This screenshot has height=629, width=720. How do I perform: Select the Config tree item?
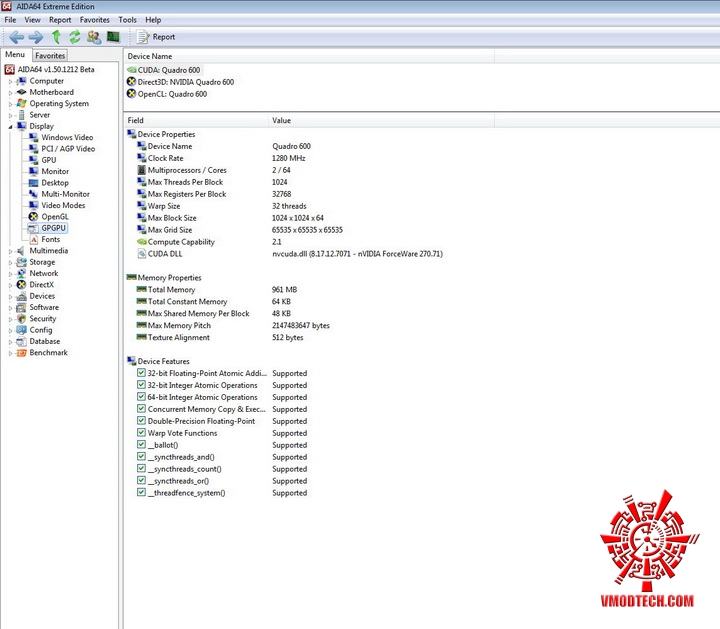coord(34,330)
